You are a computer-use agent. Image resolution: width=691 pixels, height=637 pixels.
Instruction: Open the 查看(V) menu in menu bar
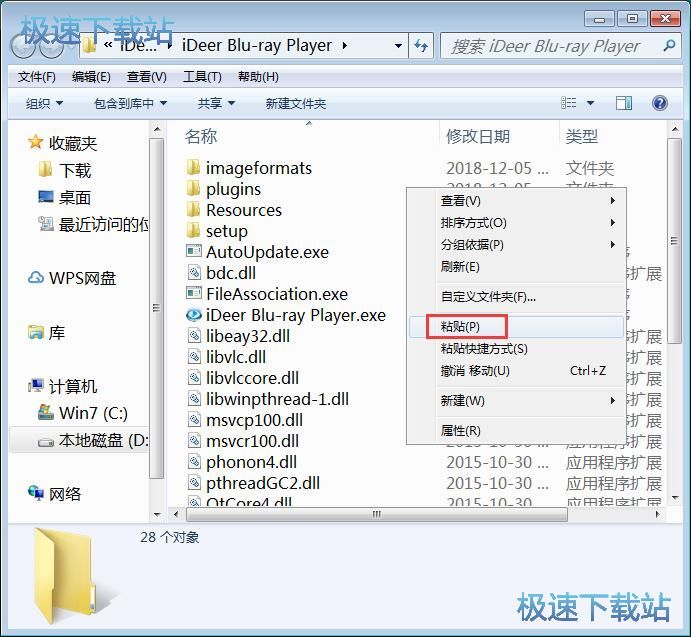click(x=146, y=77)
